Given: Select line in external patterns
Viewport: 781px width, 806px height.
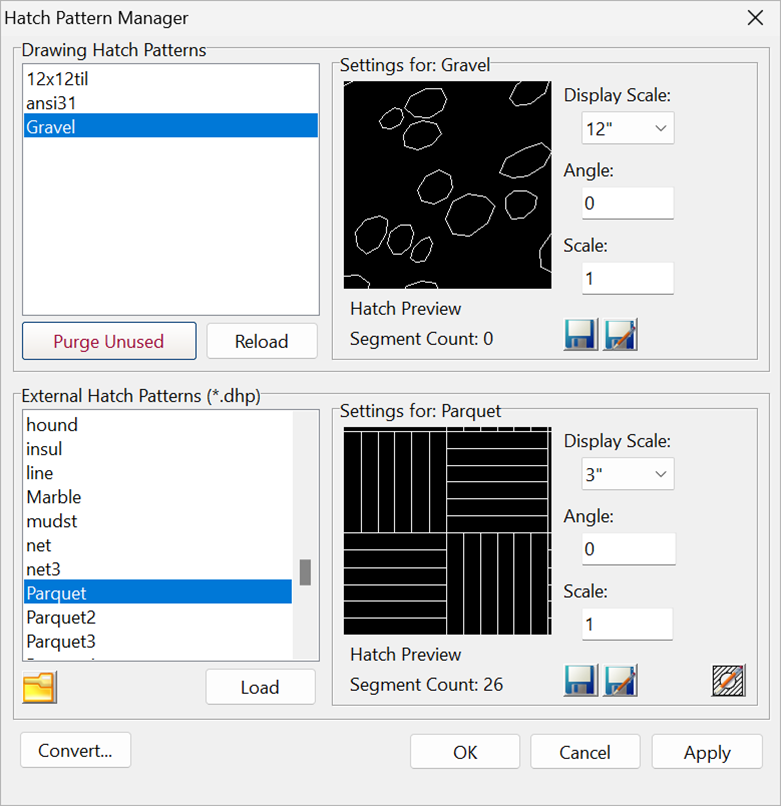Looking at the screenshot, I should 158,473.
